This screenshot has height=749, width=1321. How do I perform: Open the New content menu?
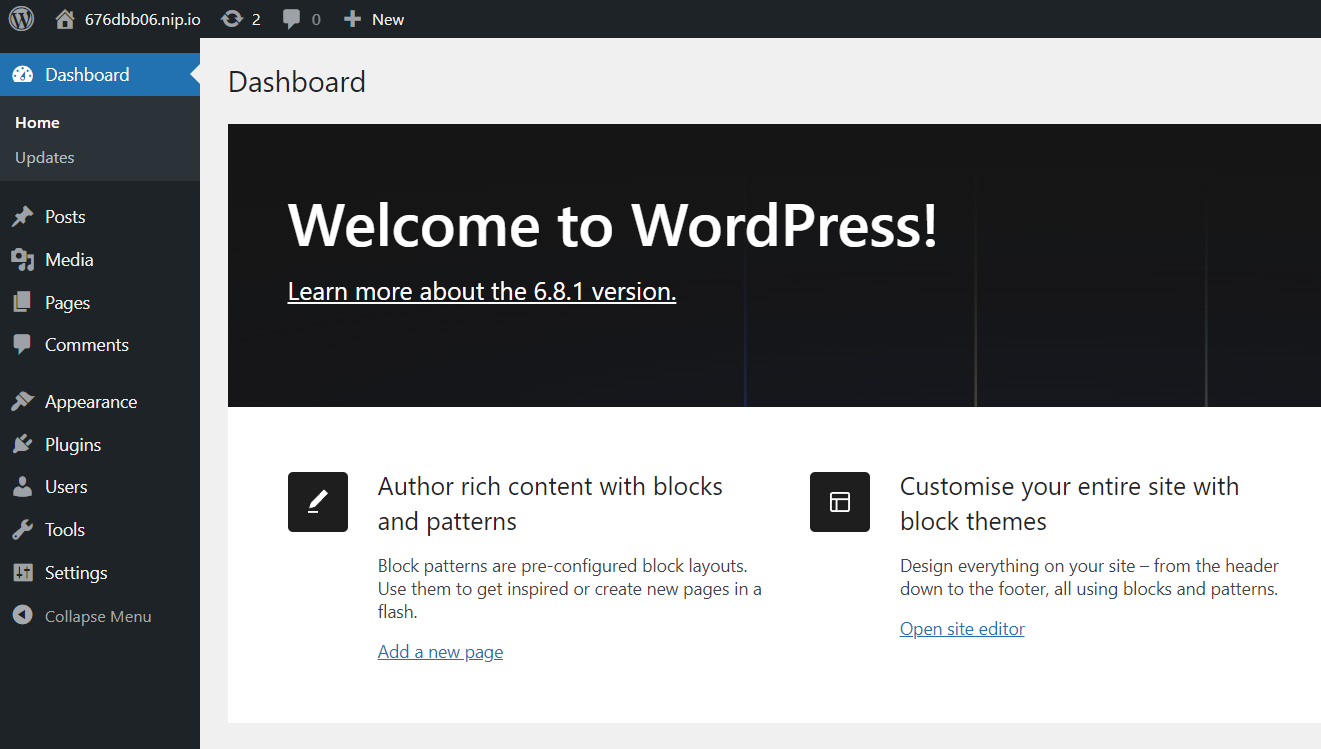pyautogui.click(x=374, y=19)
